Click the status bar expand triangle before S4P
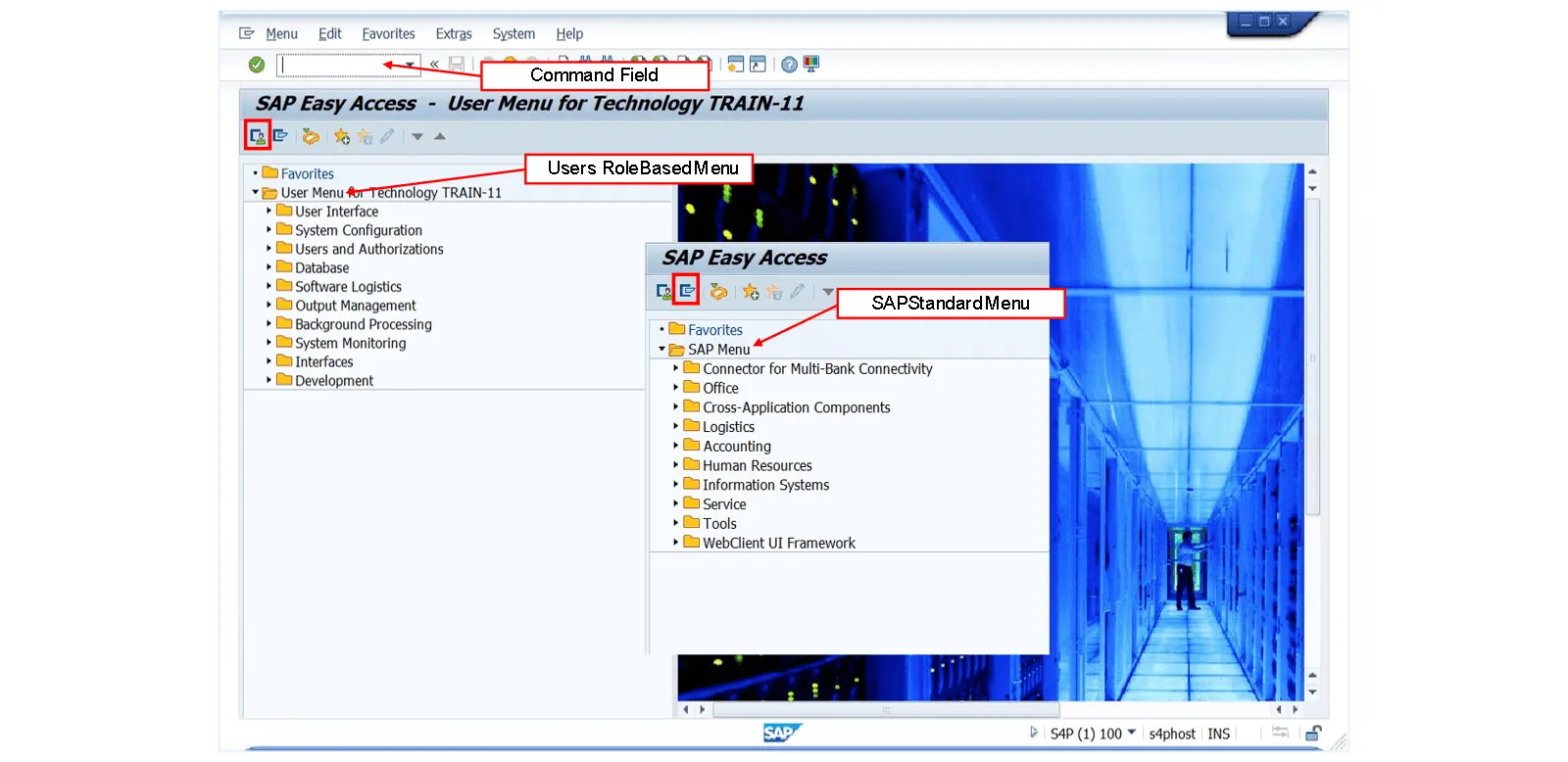 pos(1033,733)
